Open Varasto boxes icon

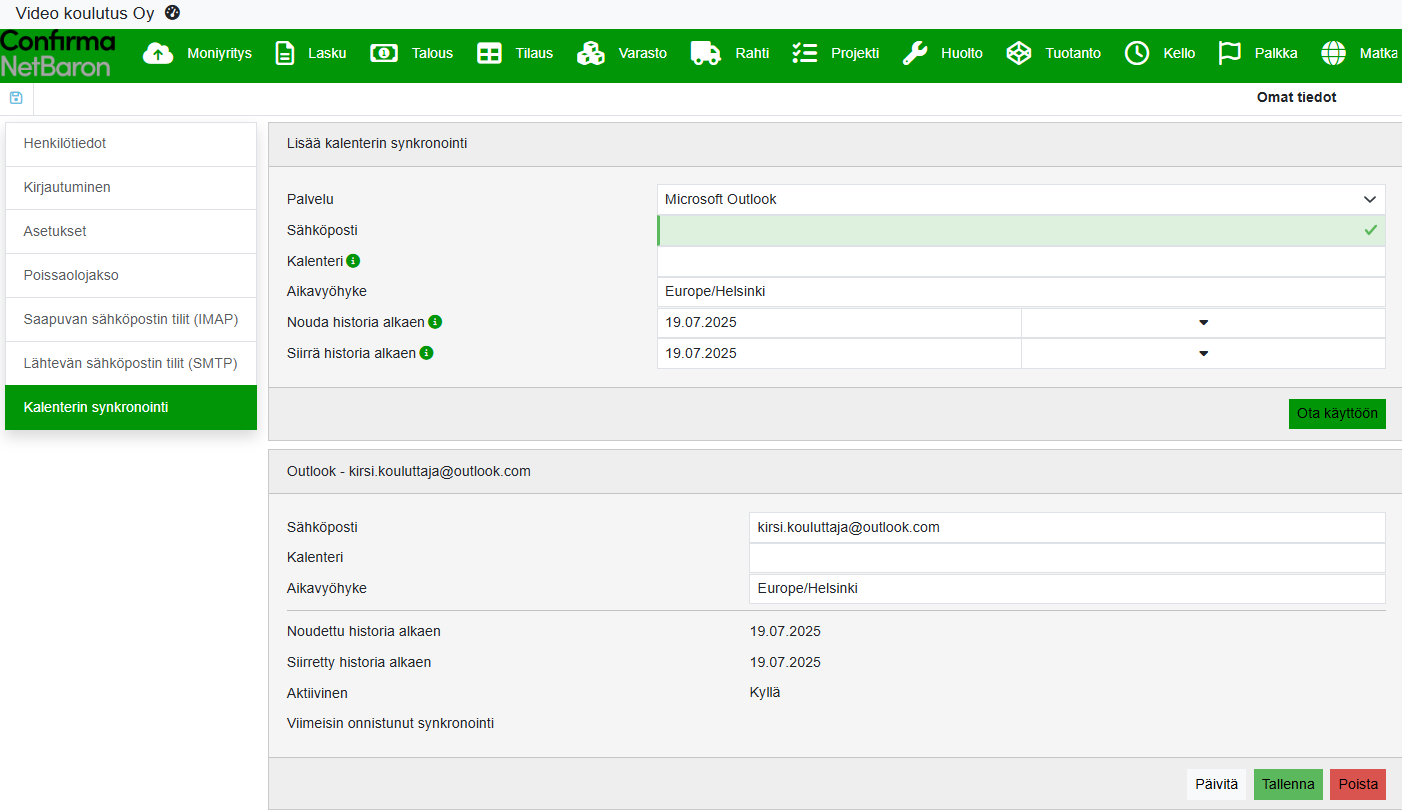coord(591,54)
